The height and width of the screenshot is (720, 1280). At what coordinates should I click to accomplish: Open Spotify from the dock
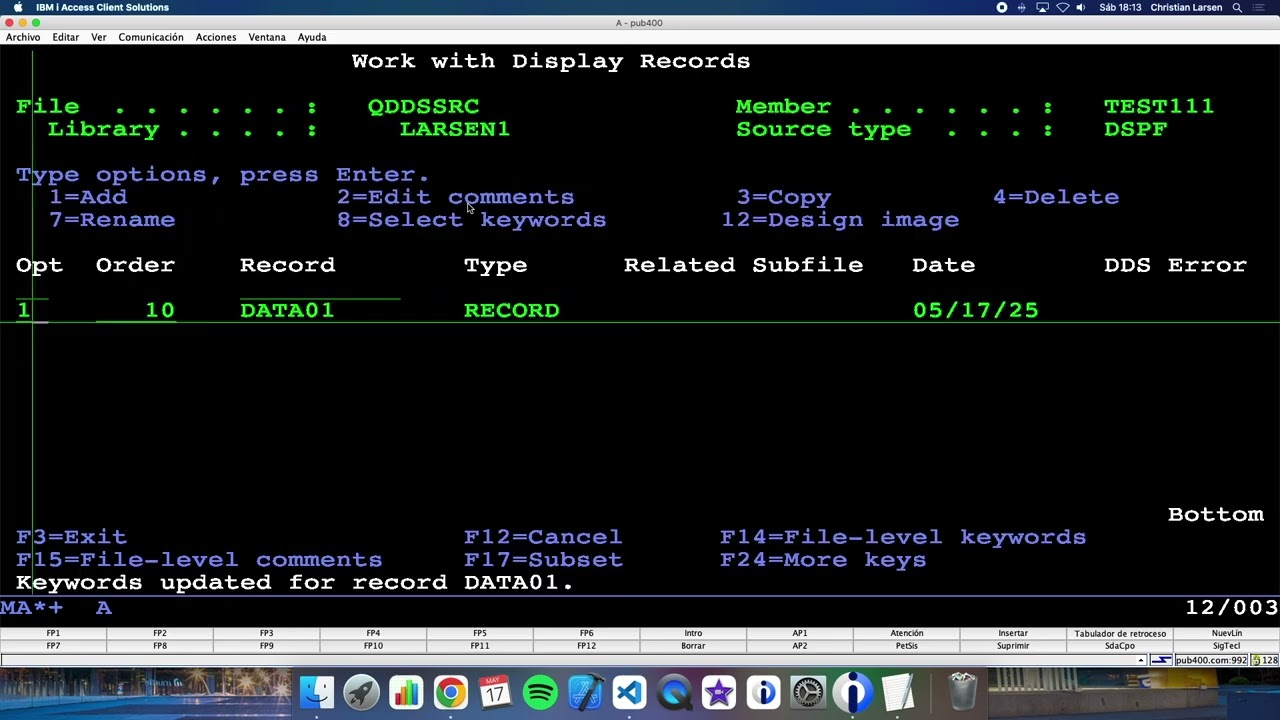click(x=540, y=692)
